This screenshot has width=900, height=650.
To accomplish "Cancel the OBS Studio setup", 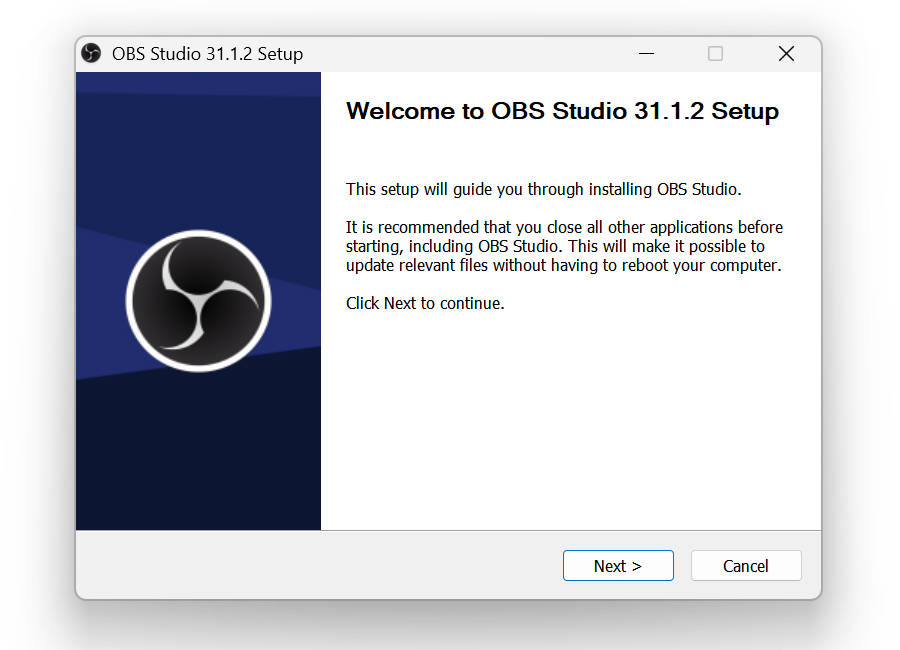I will click(x=746, y=566).
